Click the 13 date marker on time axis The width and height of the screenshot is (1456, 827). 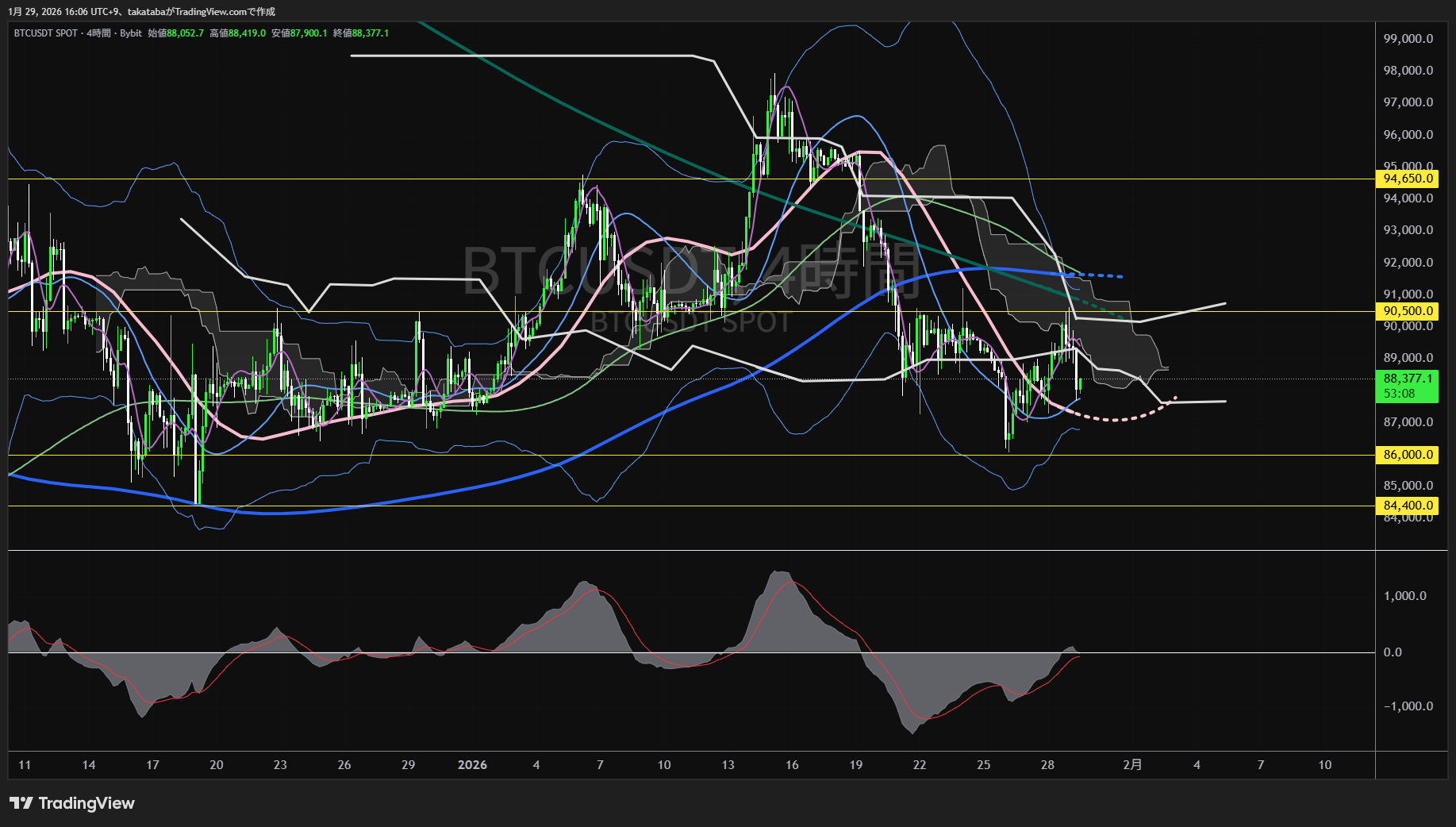pyautogui.click(x=728, y=765)
